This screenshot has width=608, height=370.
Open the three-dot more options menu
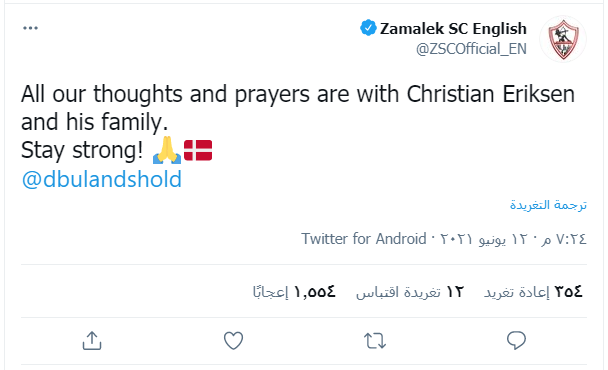point(30,28)
